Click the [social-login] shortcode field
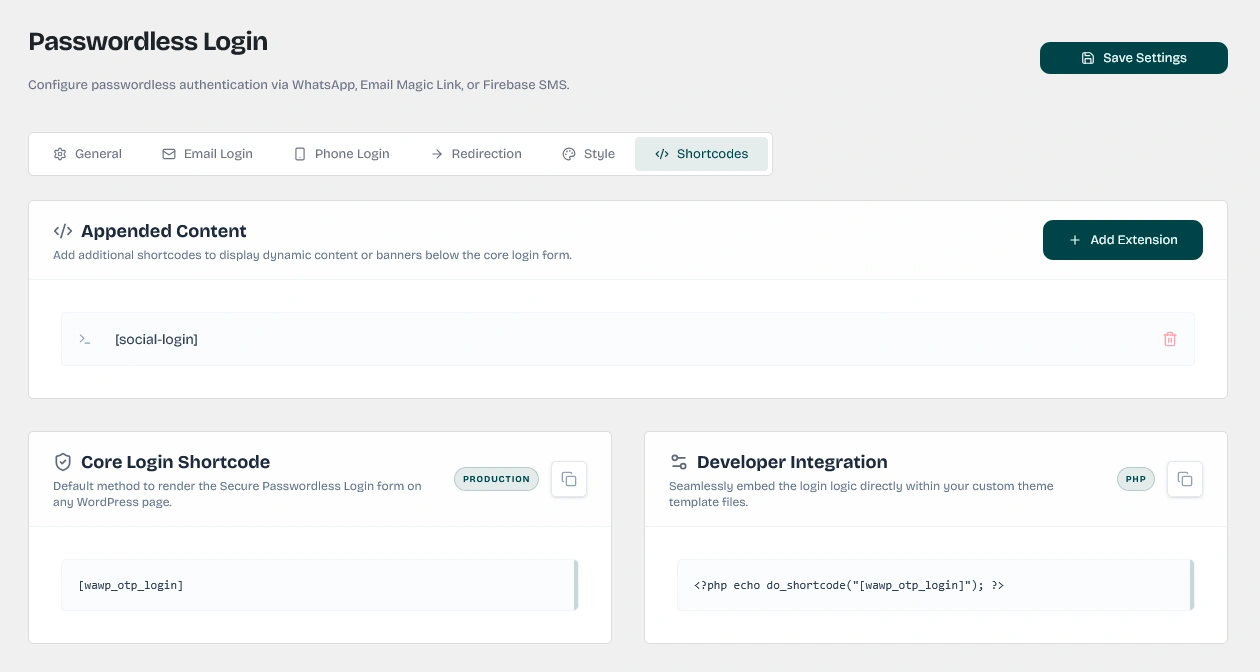This screenshot has height=672, width=1260. [627, 339]
